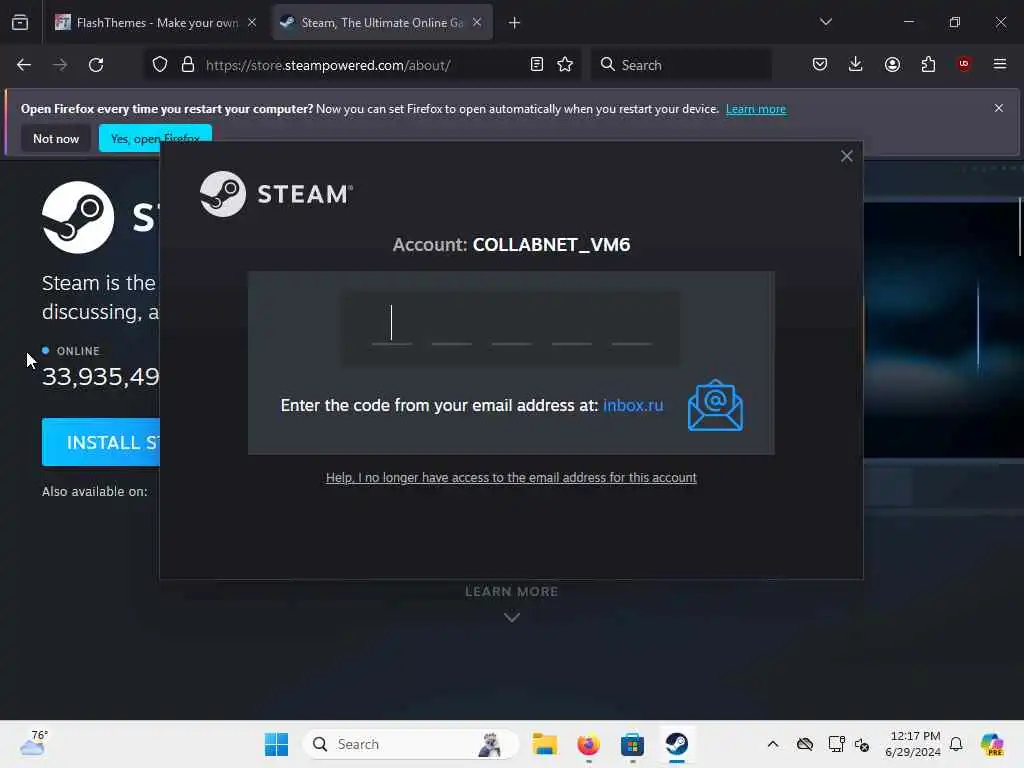Click the weather widget showing 76°
This screenshot has width=1024, height=768.
tap(33, 743)
